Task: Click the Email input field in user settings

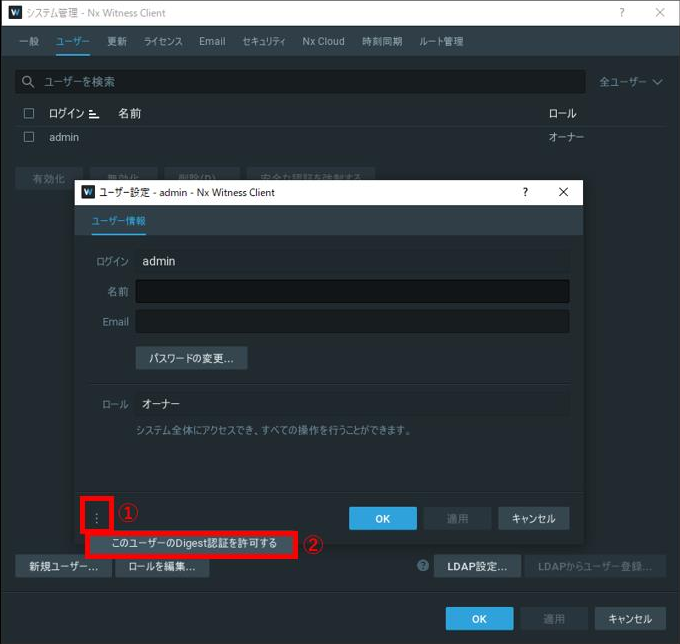Action: pyautogui.click(x=352, y=321)
